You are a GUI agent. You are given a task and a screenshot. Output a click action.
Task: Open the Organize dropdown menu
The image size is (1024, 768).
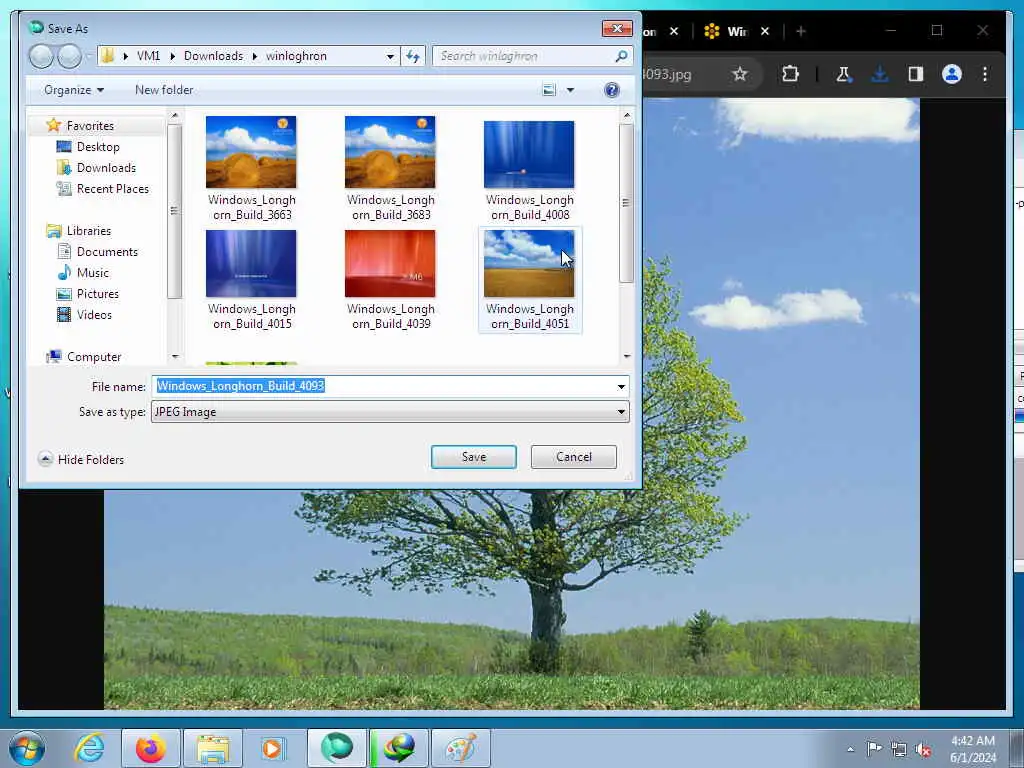74,90
